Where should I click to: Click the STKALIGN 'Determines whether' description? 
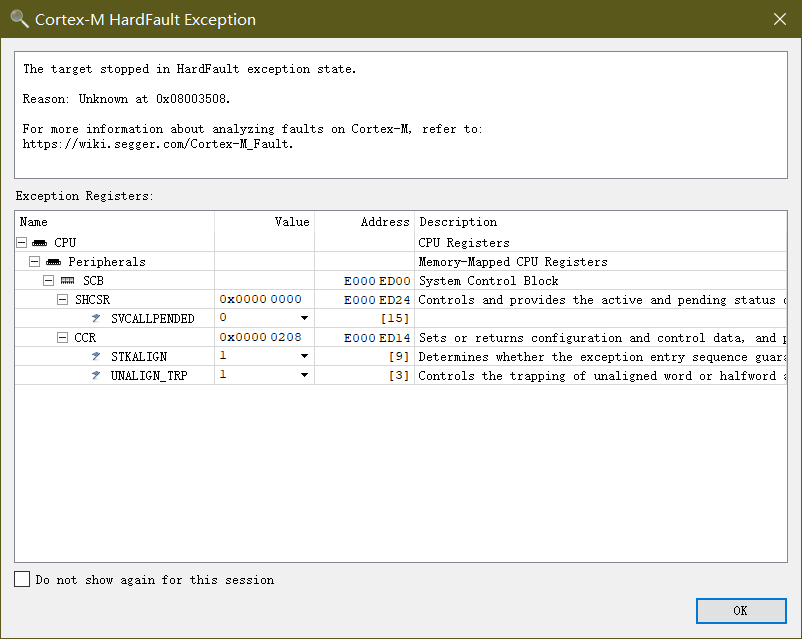coord(602,357)
